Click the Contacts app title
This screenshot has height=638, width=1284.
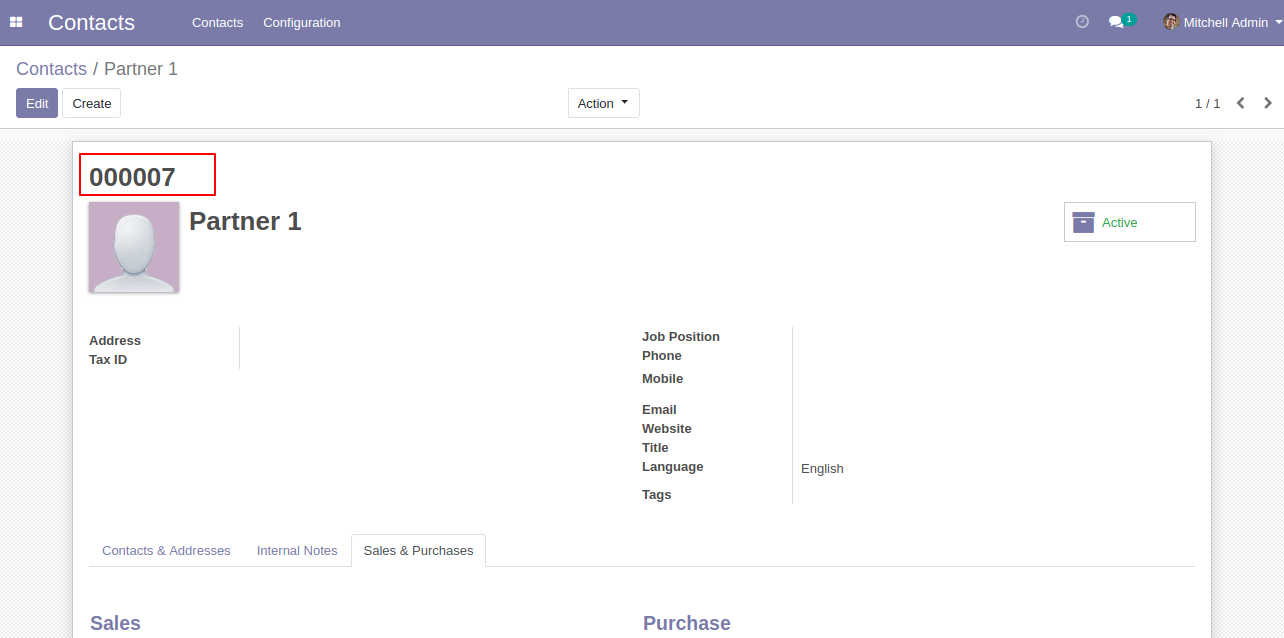pyautogui.click(x=91, y=22)
